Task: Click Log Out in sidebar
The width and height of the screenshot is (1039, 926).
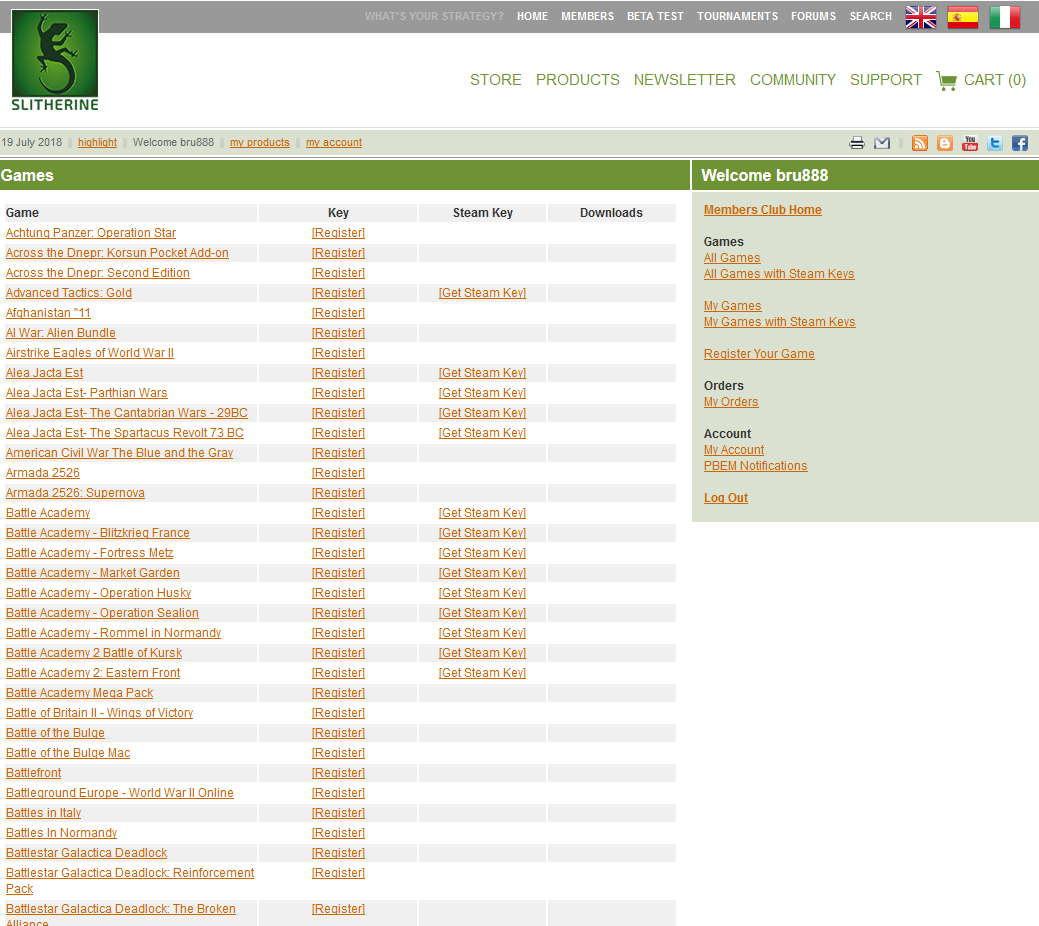Action: (x=725, y=498)
